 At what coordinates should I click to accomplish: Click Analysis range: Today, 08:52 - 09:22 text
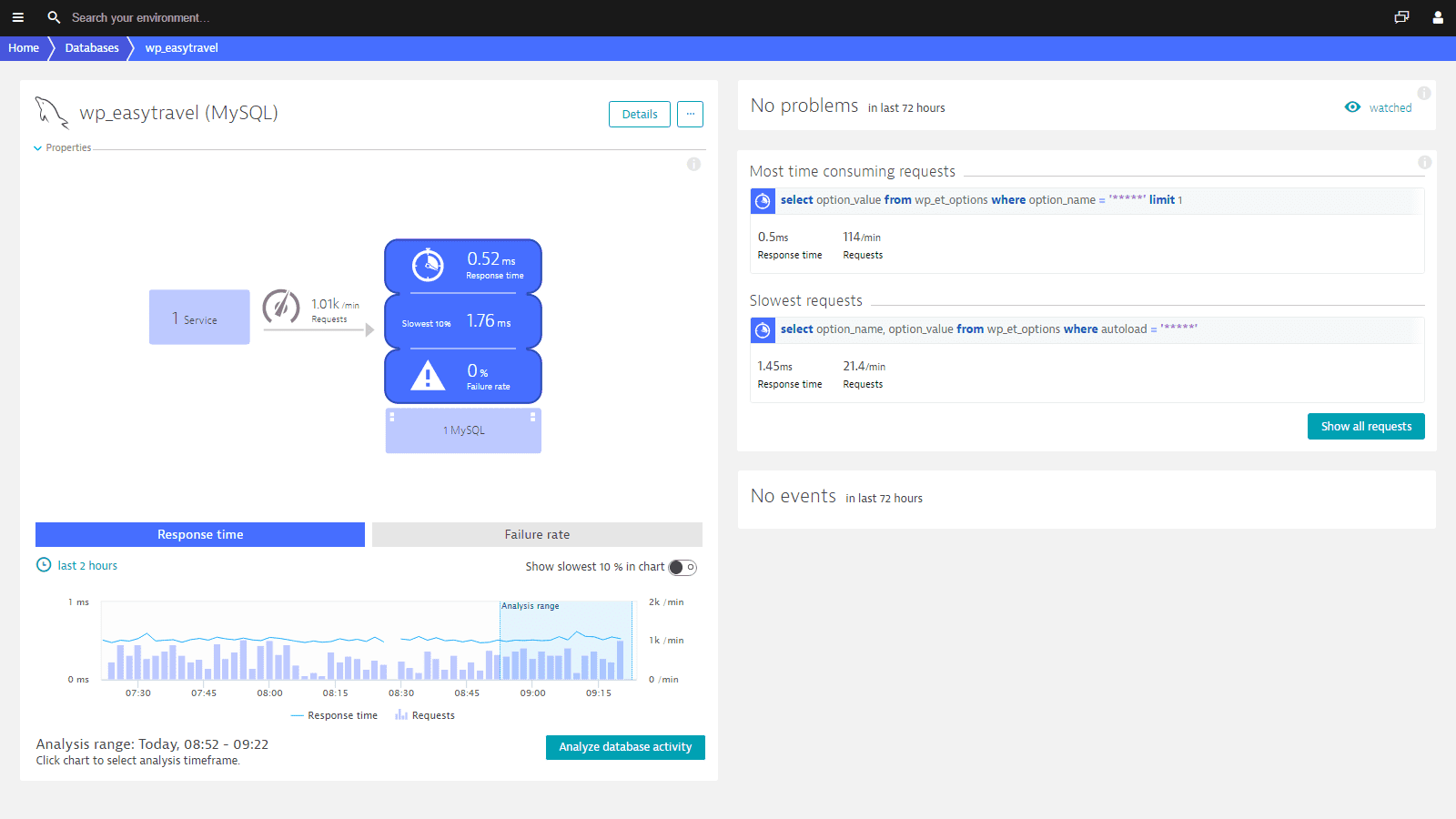click(152, 744)
